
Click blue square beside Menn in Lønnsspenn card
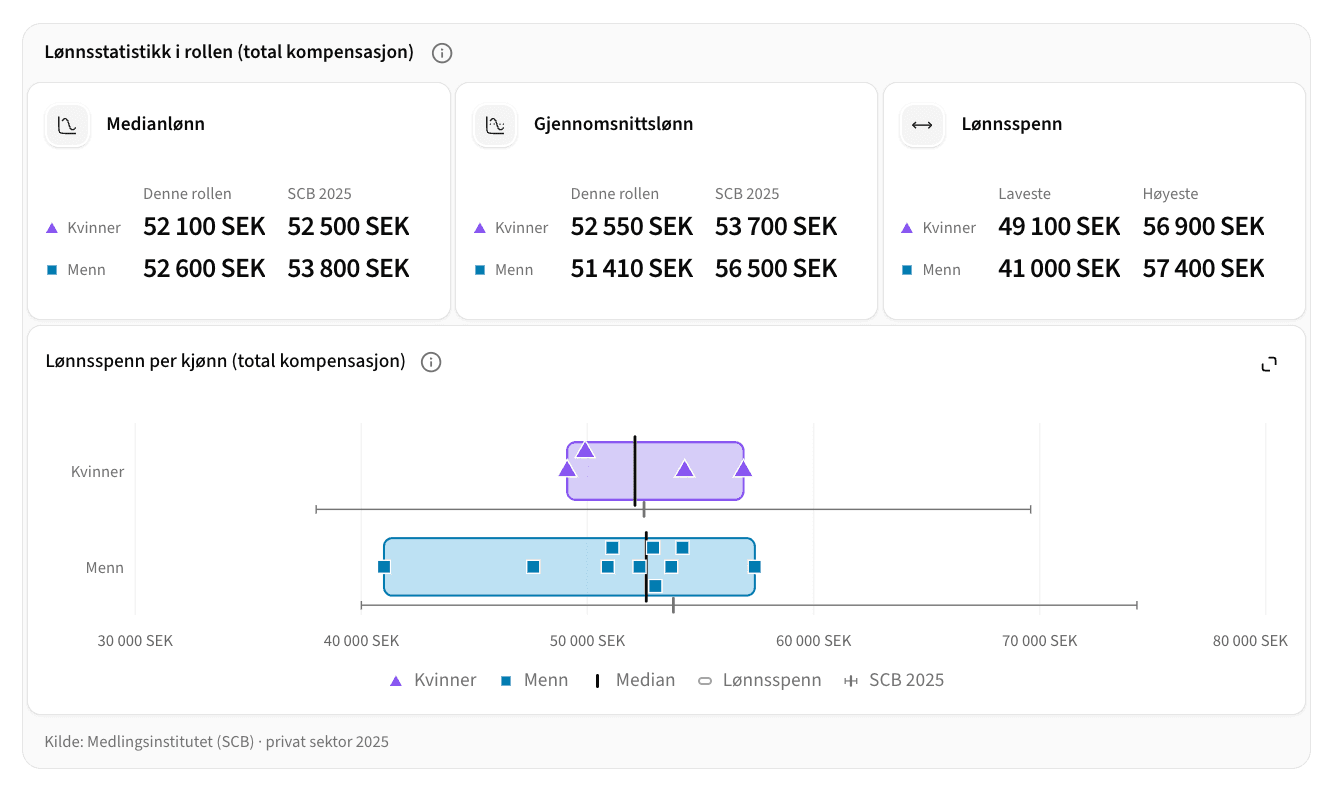(907, 270)
